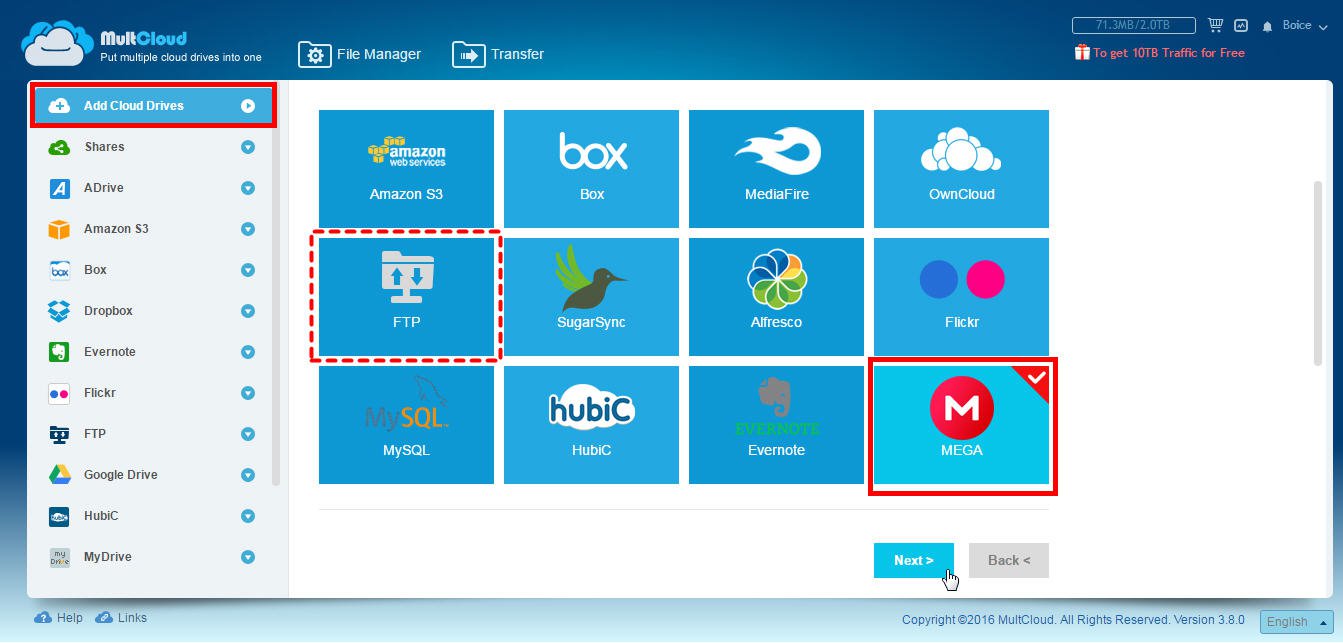Click the Next button
This screenshot has width=1343, height=643.
(x=912, y=560)
